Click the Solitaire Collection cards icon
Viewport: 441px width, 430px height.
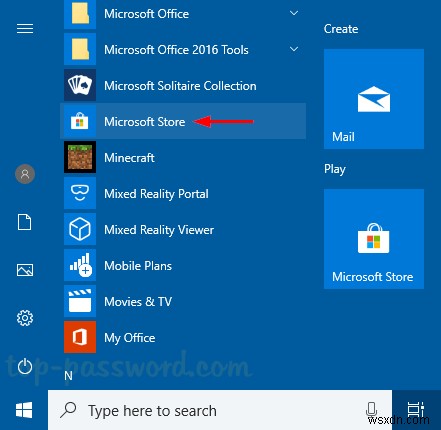click(x=80, y=85)
